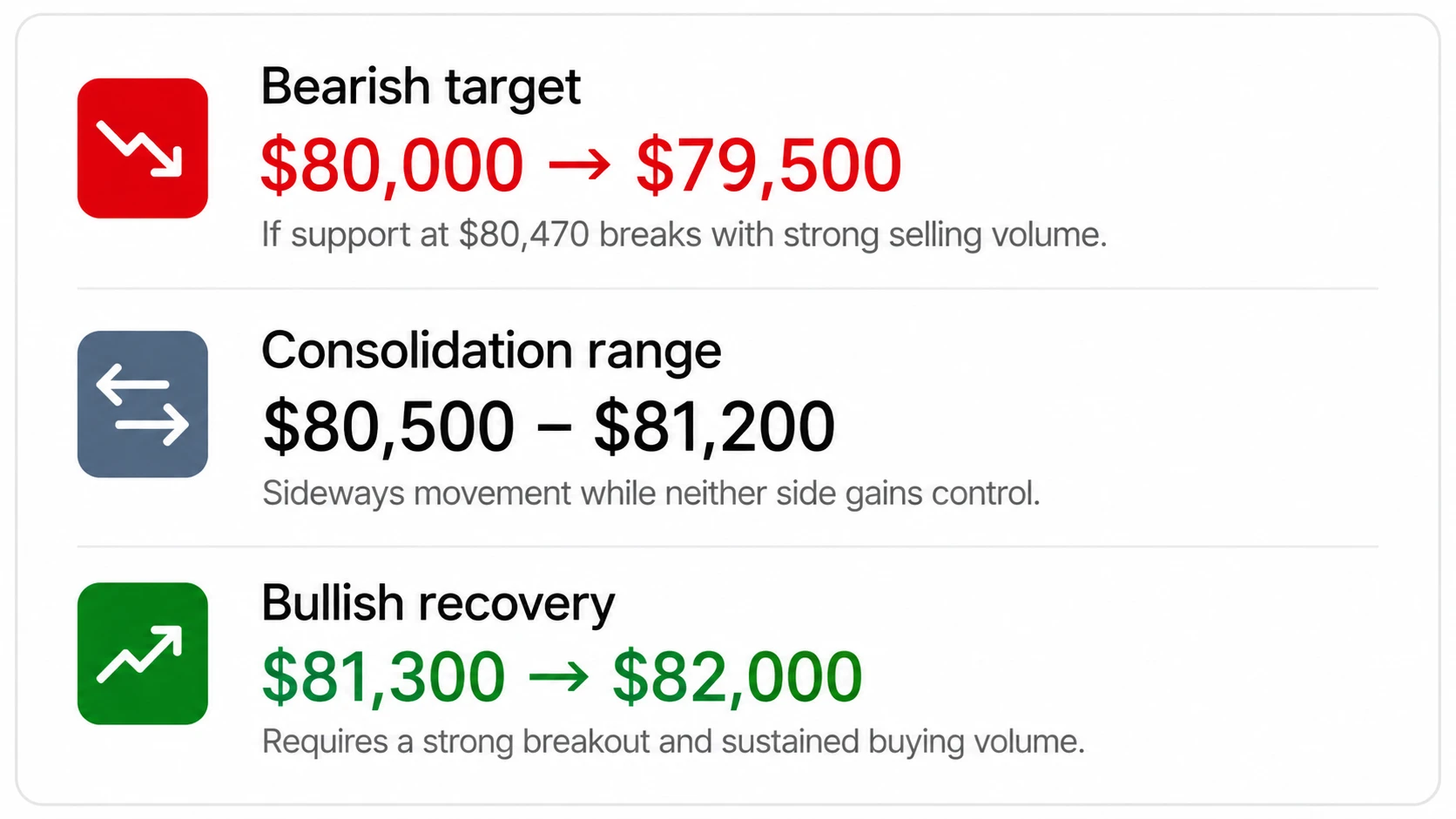Click the red $79,500 target price
Viewport: 1456px width, 819px height.
(x=769, y=165)
